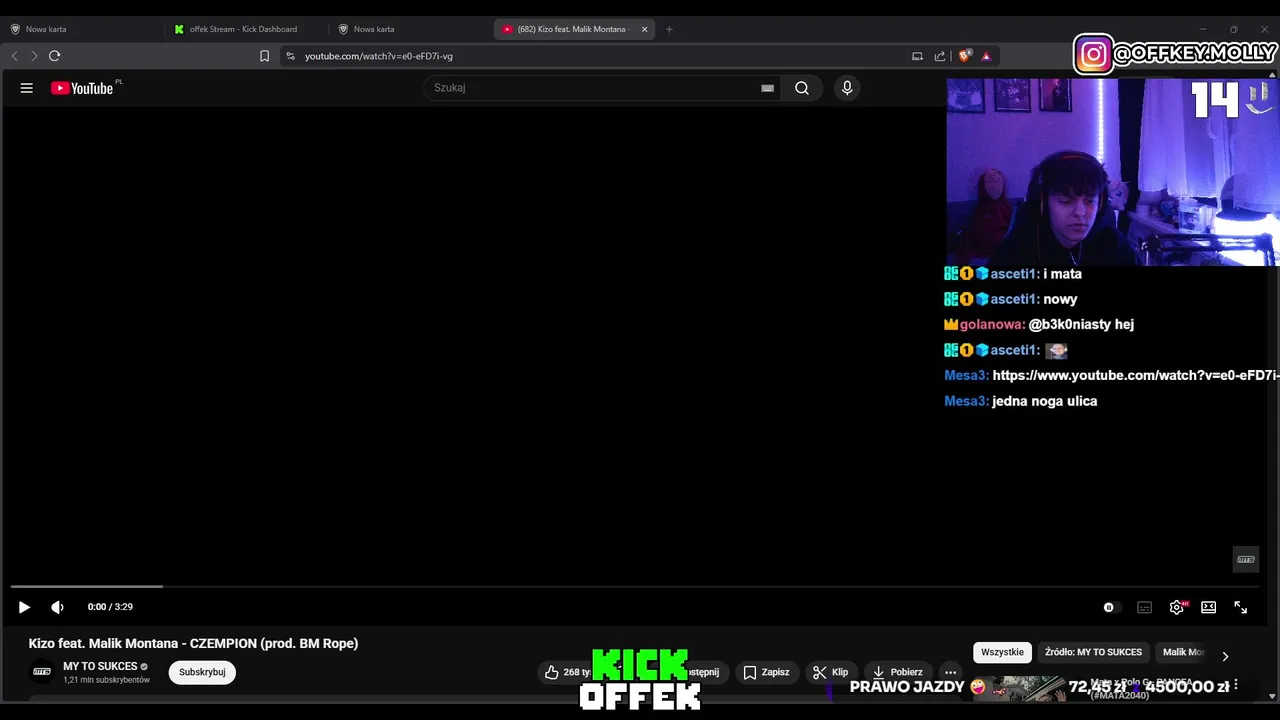Open site settings icon in address bar

[x=291, y=56]
